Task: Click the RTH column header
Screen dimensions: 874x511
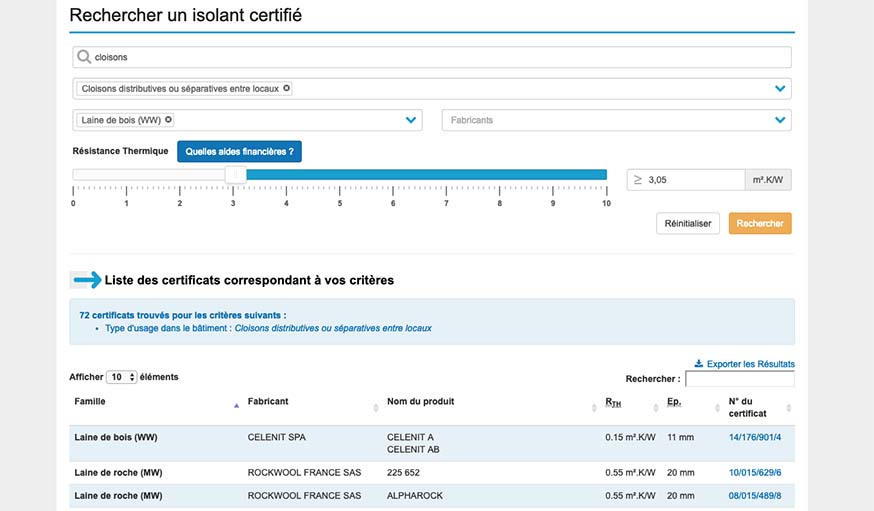Action: [x=613, y=402]
